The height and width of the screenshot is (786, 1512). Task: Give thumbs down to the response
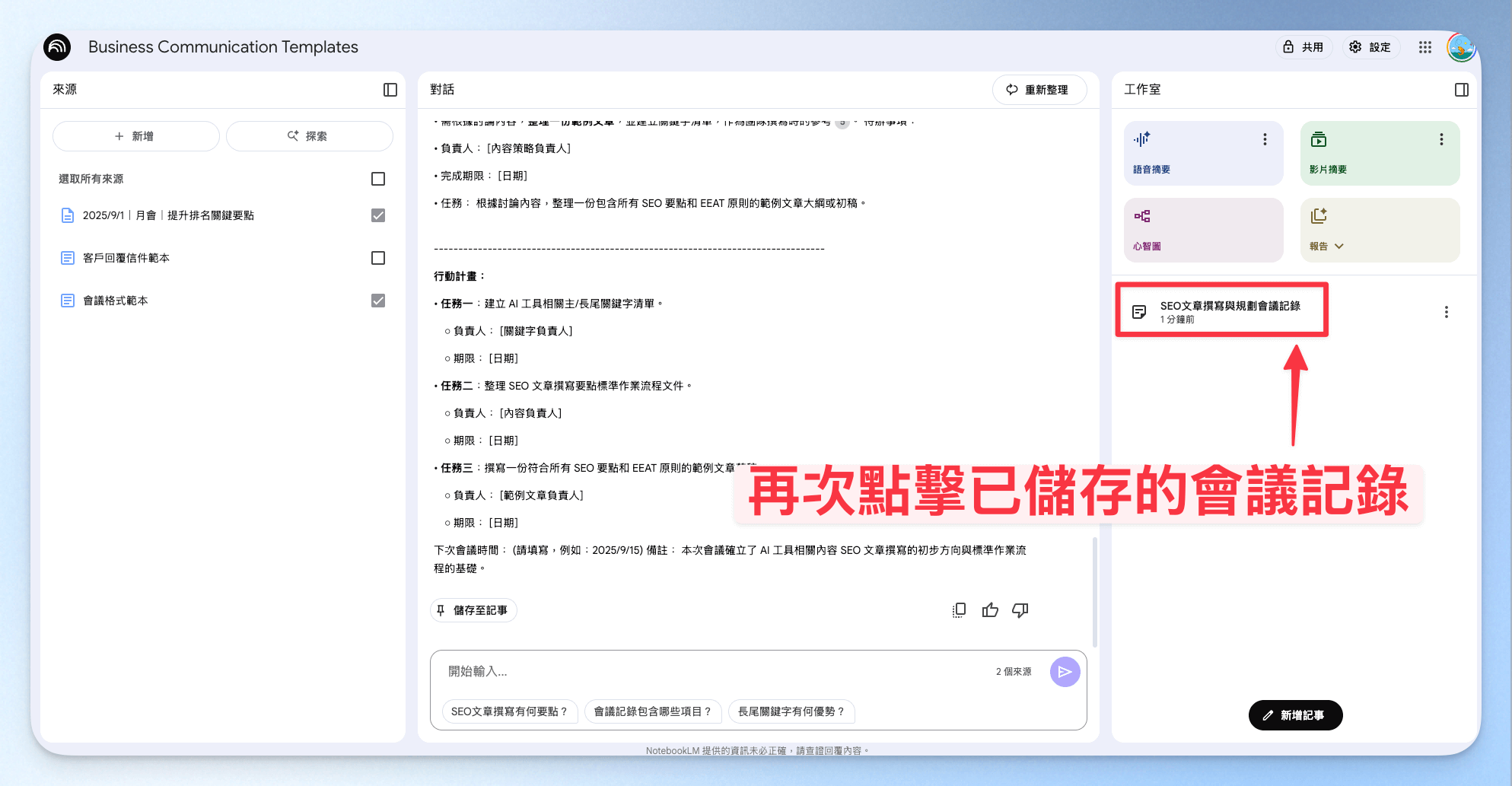pyautogui.click(x=1020, y=610)
